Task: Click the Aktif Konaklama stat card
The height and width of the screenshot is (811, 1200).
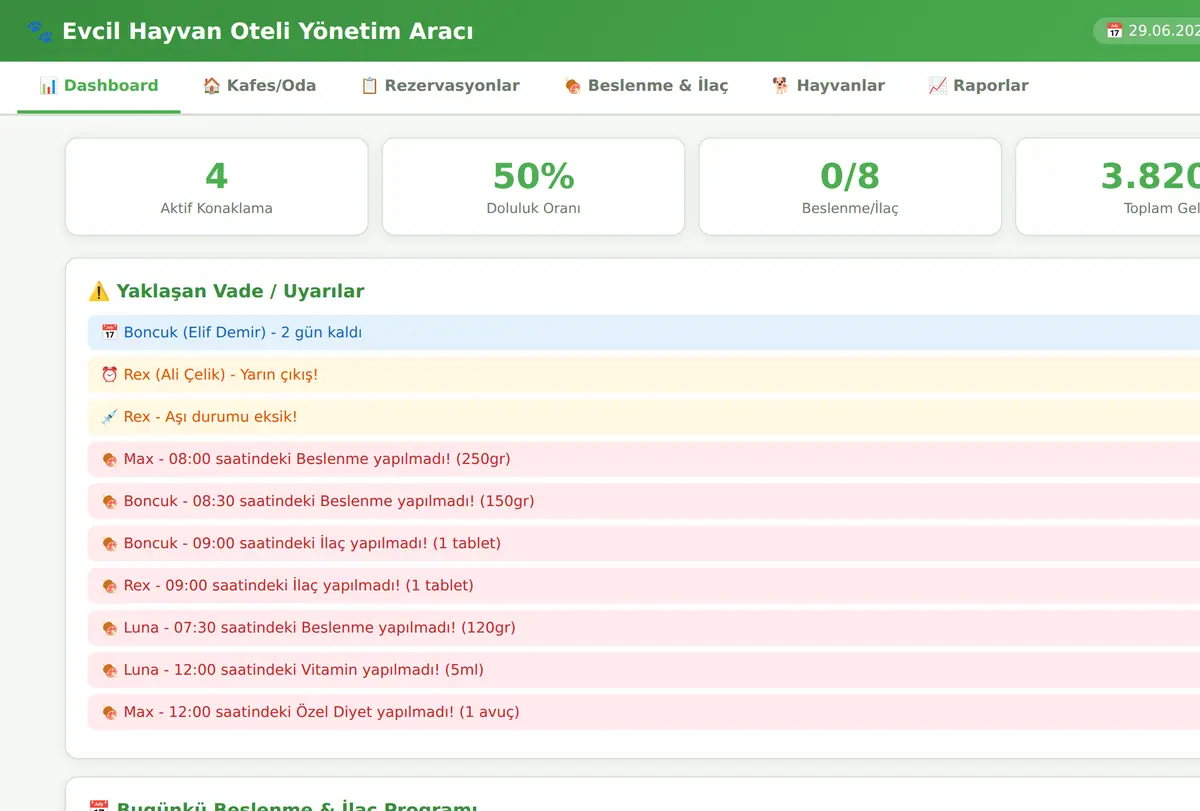Action: click(x=217, y=187)
